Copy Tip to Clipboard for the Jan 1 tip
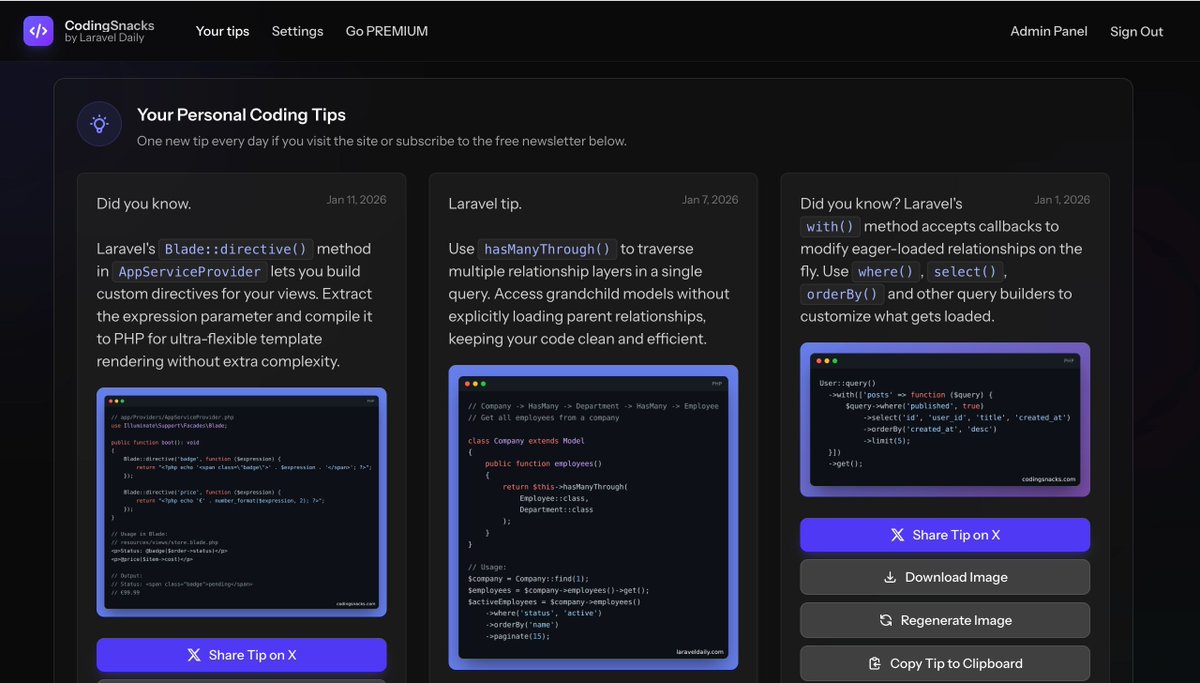Viewport: 1200px width, 683px height. [945, 663]
